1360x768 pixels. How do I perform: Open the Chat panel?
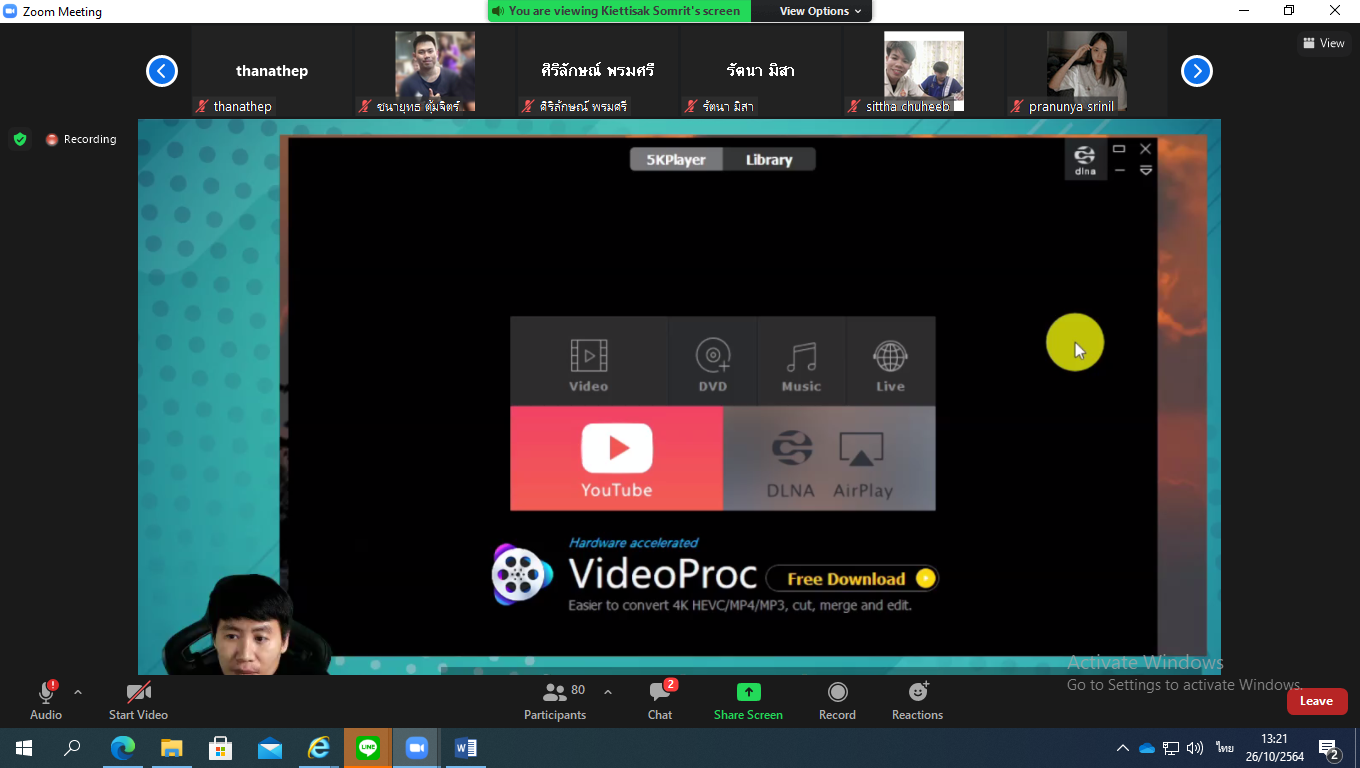click(660, 700)
